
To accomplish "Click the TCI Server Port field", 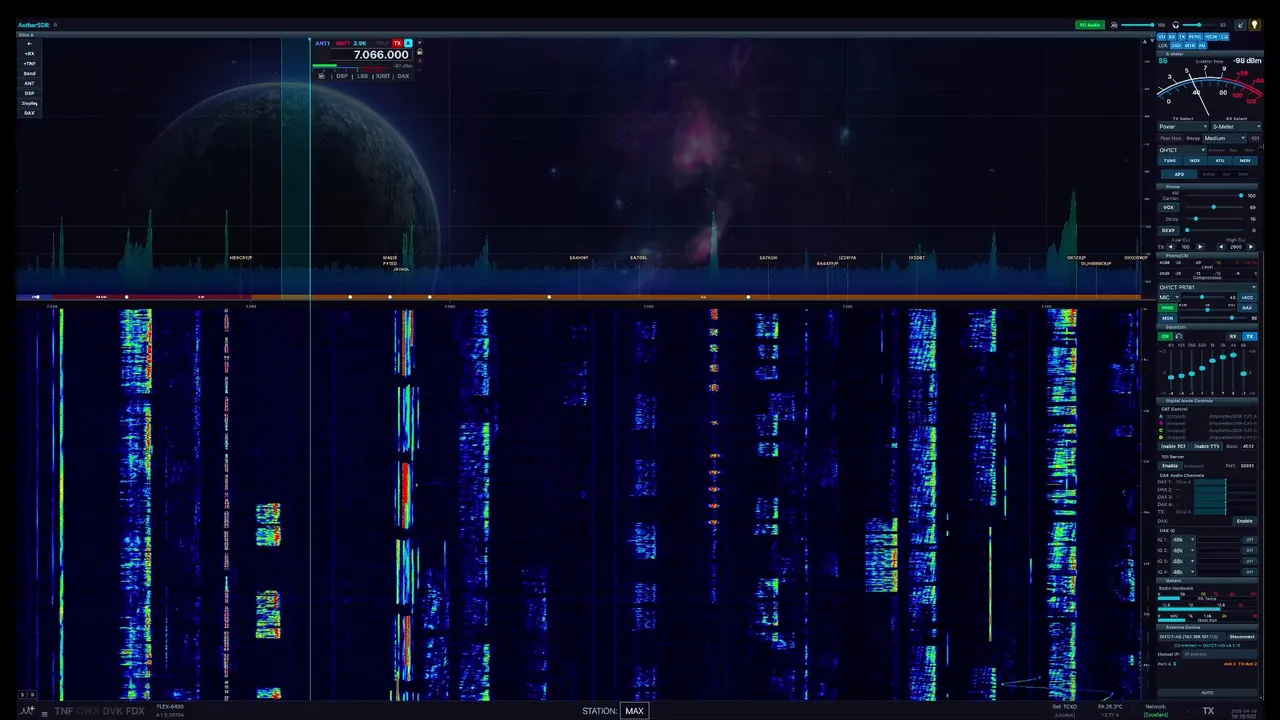I will (1247, 465).
